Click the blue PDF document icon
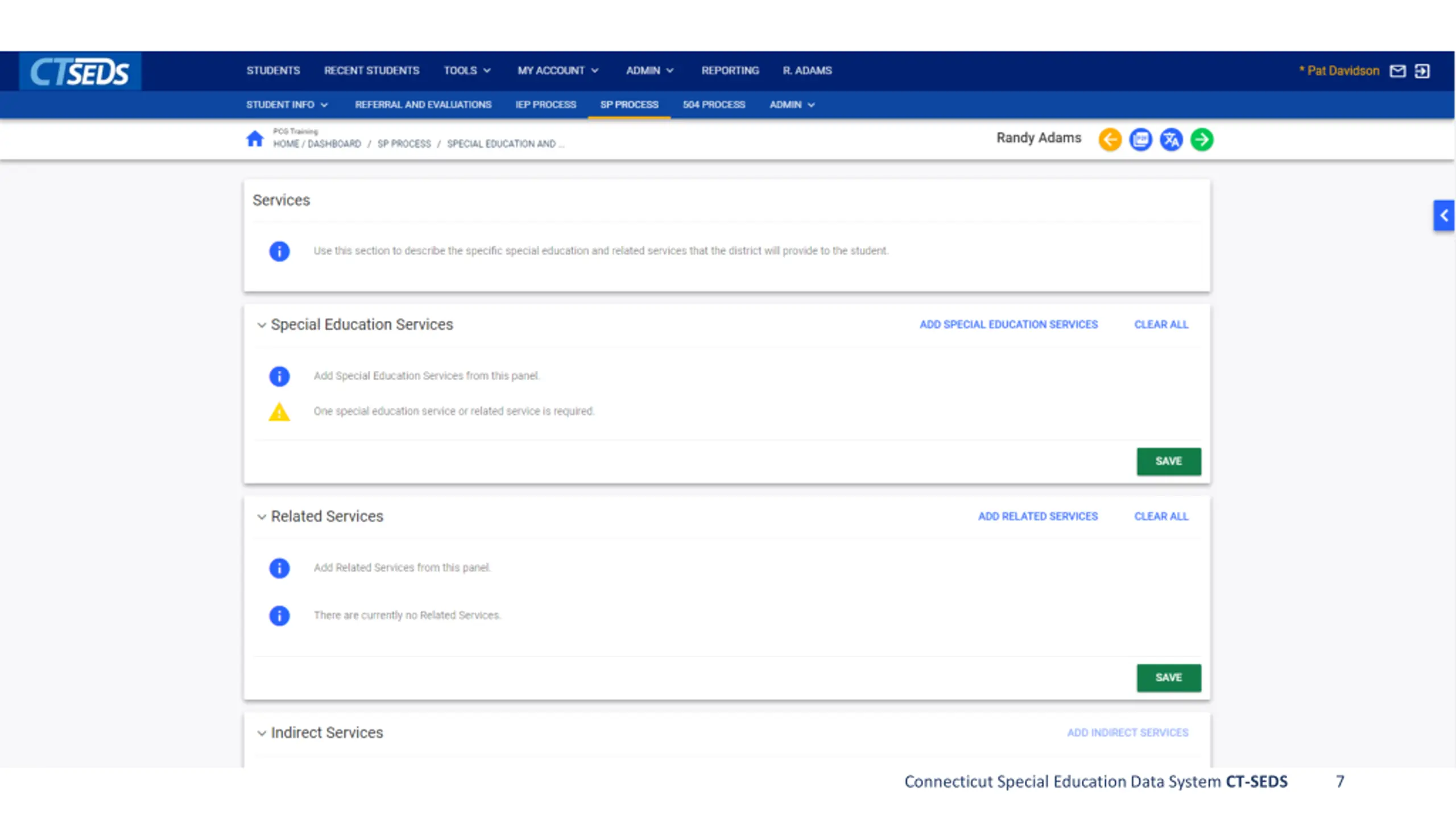This screenshot has height=819, width=1456. 1140,139
